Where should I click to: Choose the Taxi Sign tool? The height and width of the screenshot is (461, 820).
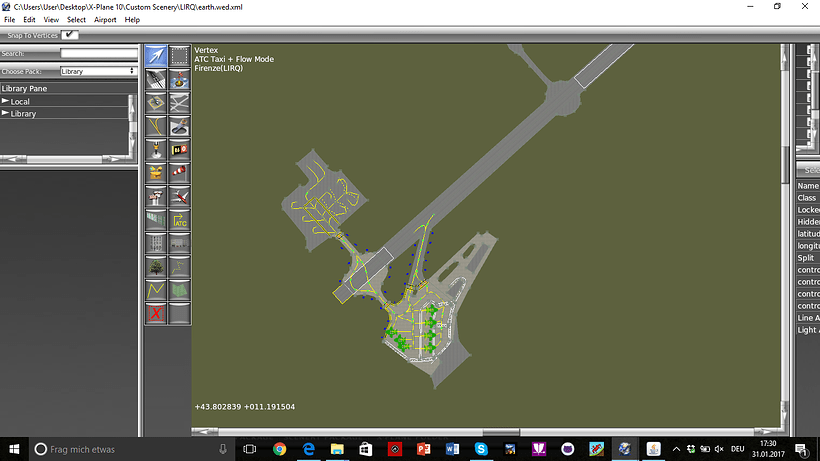pos(179,150)
